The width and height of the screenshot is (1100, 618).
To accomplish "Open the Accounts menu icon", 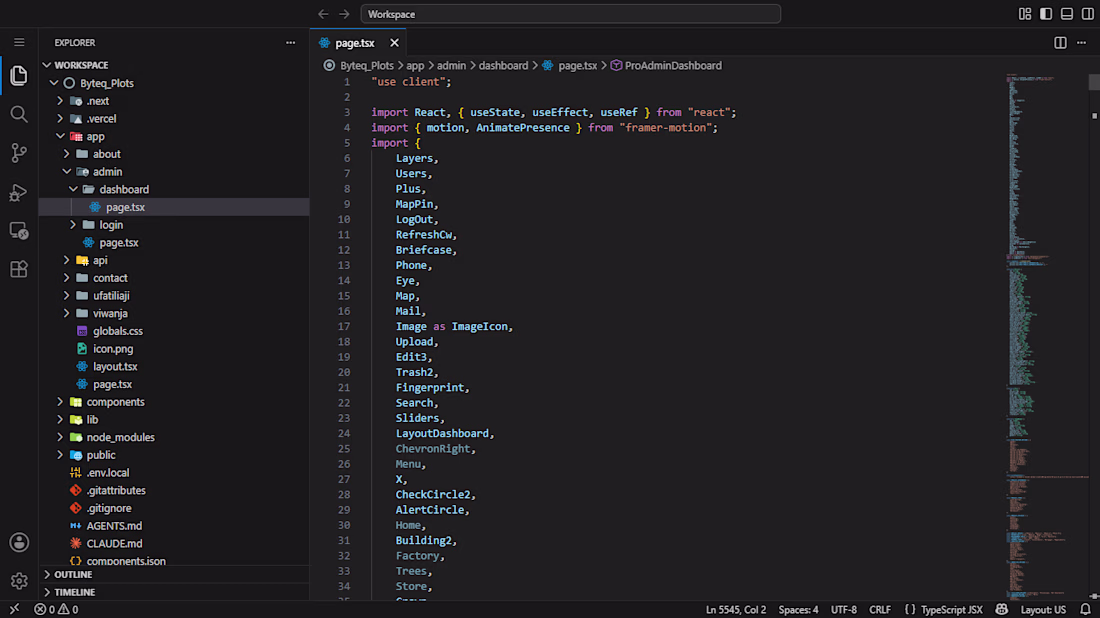I will click(x=19, y=542).
